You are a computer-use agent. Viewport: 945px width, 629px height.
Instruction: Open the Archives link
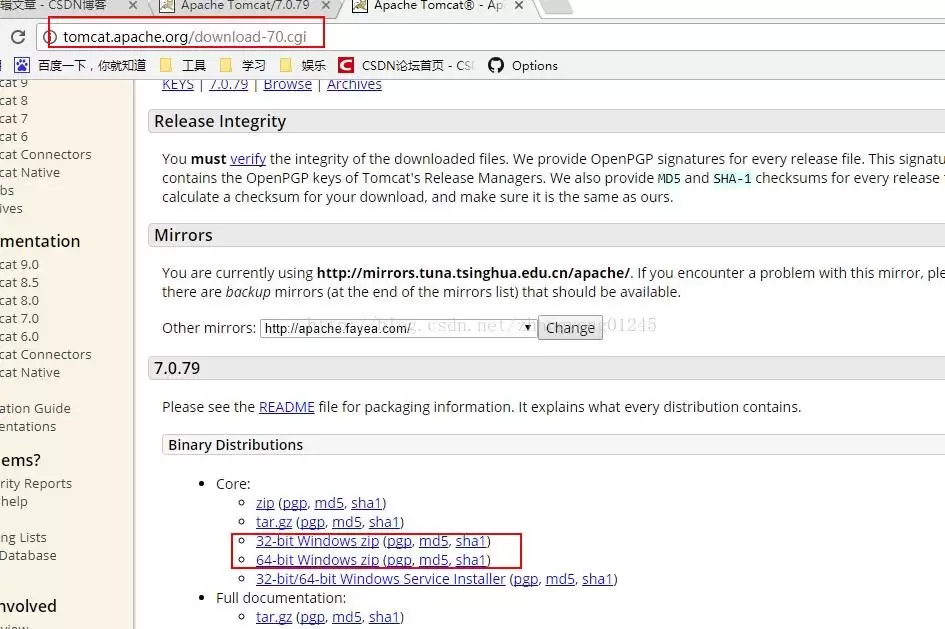354,84
